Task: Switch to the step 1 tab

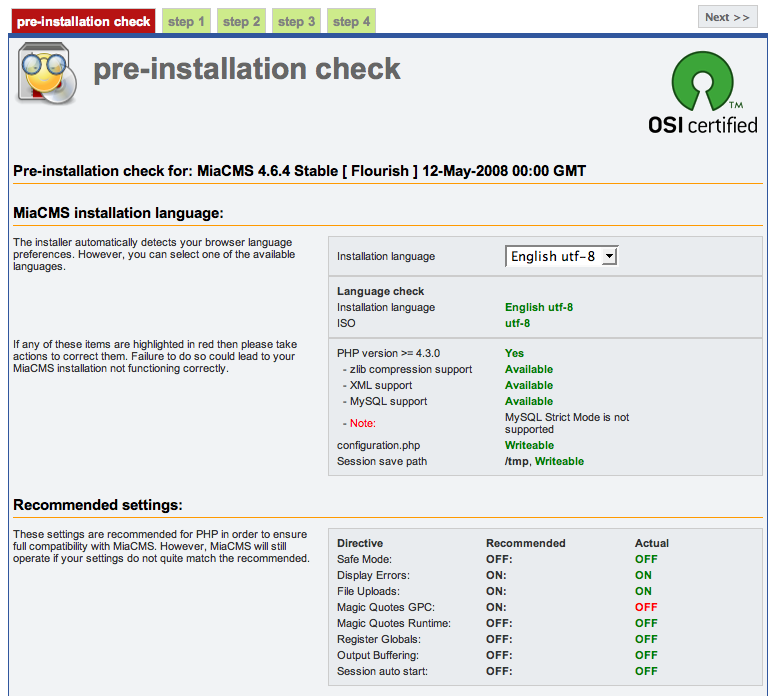Action: click(x=186, y=21)
